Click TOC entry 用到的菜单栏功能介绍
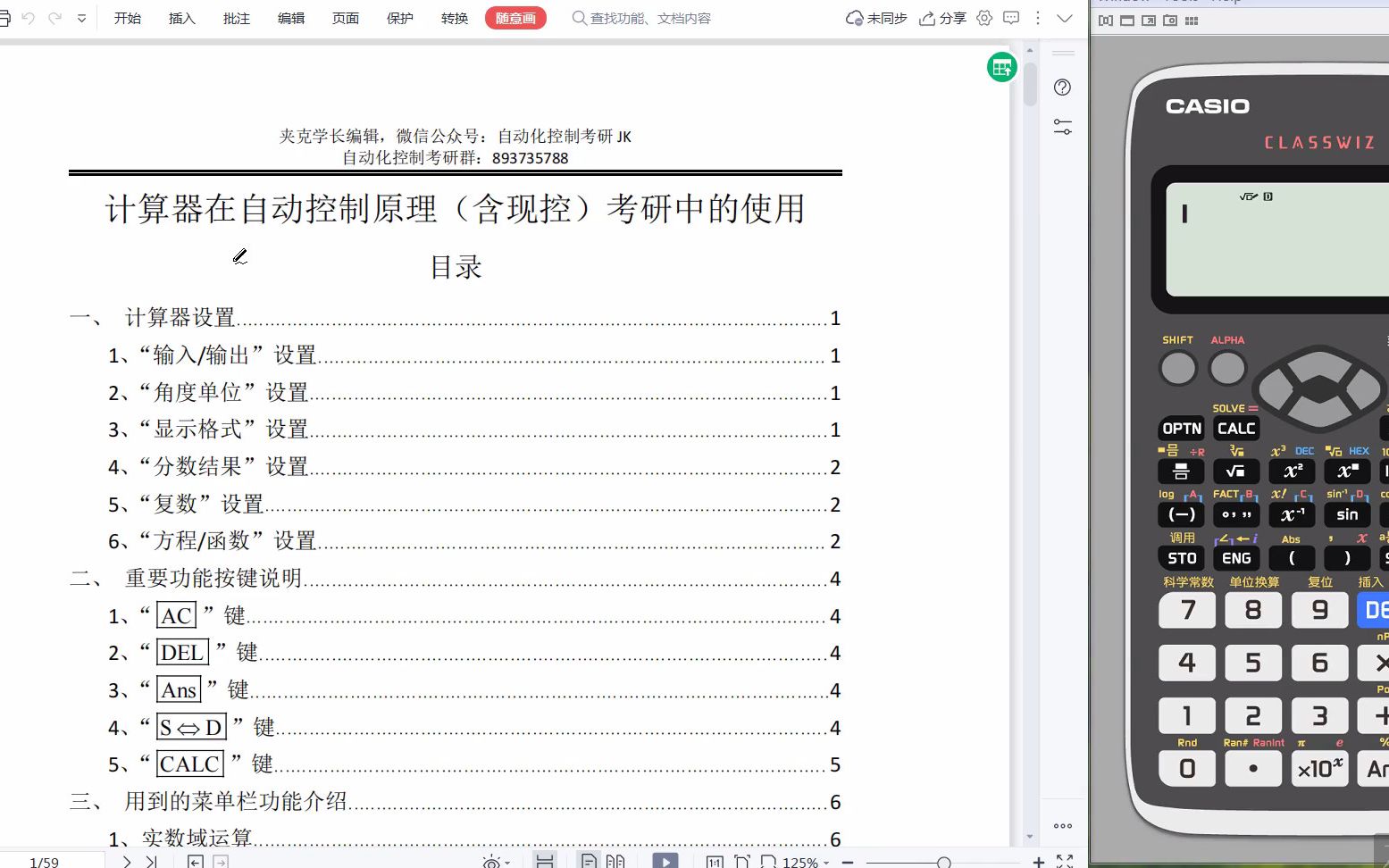This screenshot has height=868, width=1389. [x=236, y=802]
